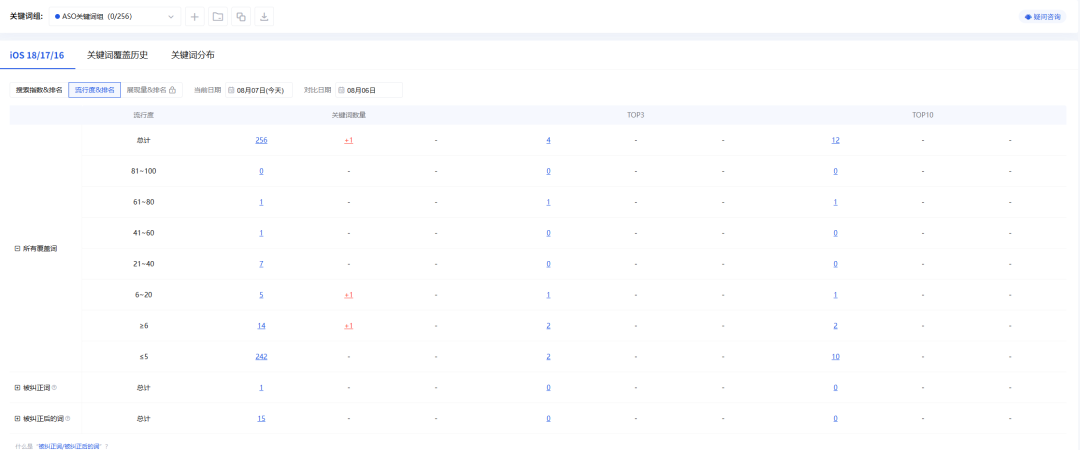Select the 搜索指数&排名 option
The image size is (1080, 450).
click(39, 90)
